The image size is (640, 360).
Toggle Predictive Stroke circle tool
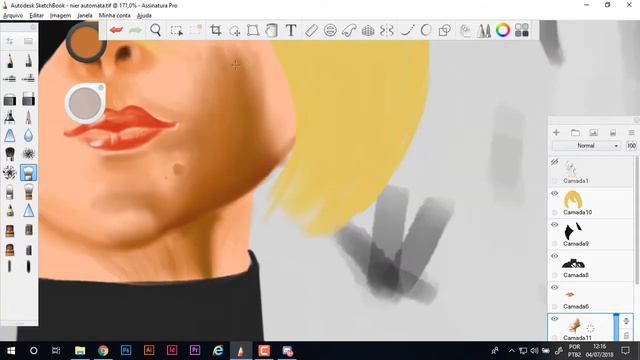click(426, 30)
